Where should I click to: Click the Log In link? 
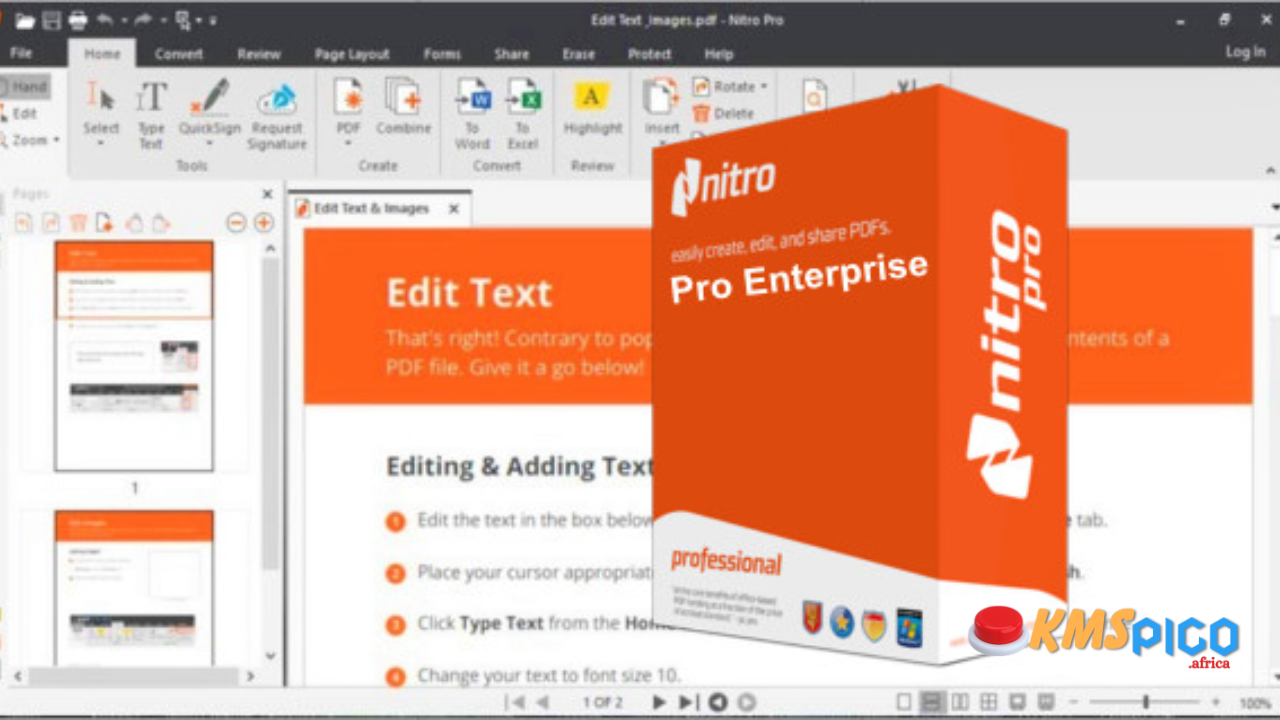click(x=1245, y=52)
